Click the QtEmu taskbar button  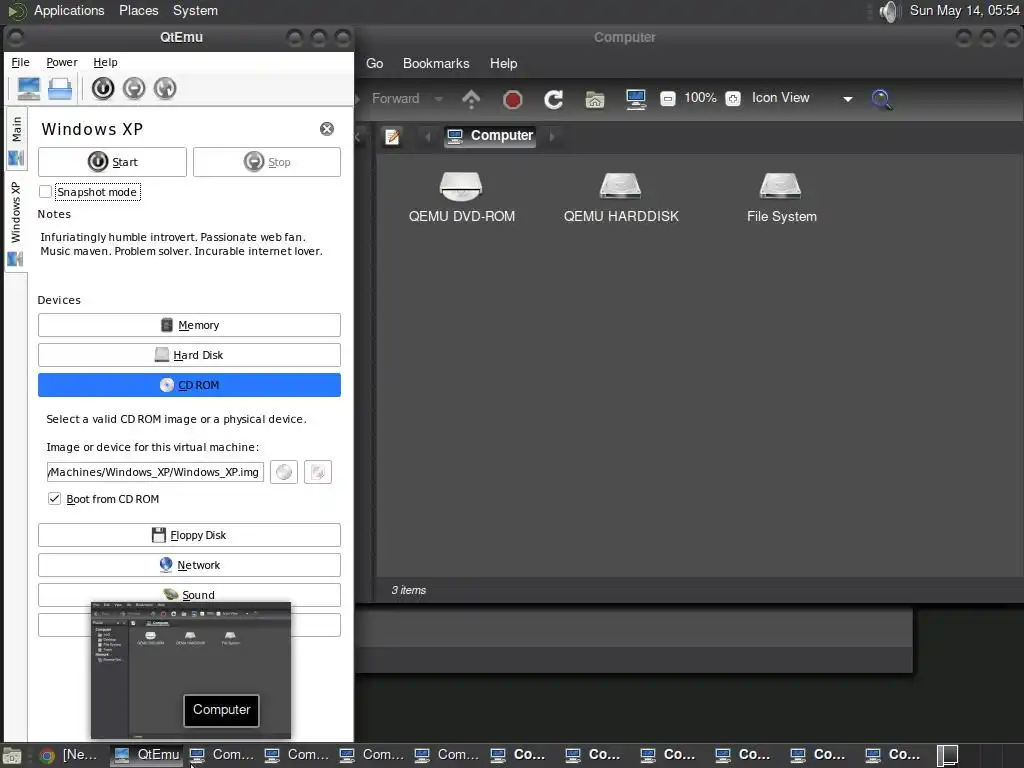(x=146, y=755)
